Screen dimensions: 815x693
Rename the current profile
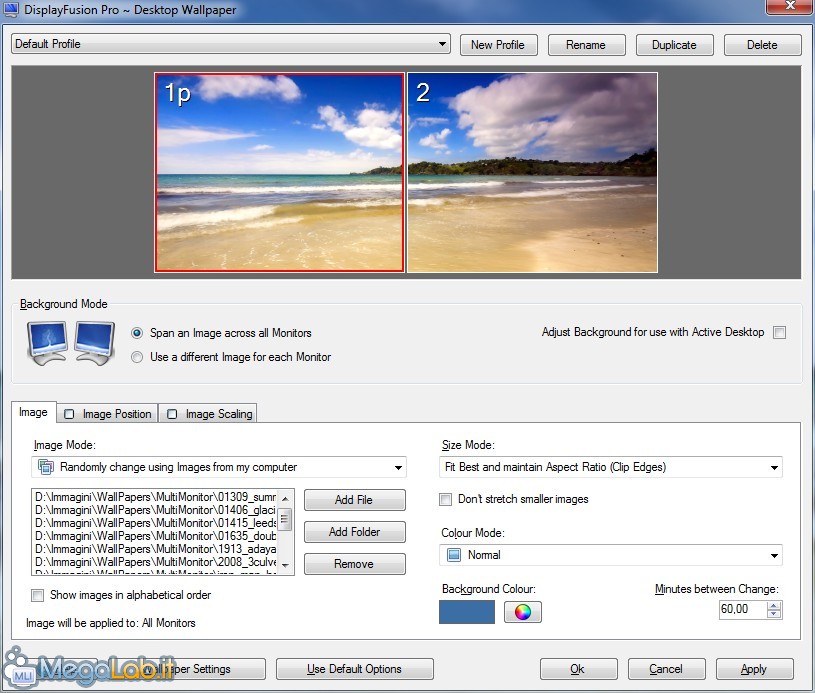pos(586,45)
